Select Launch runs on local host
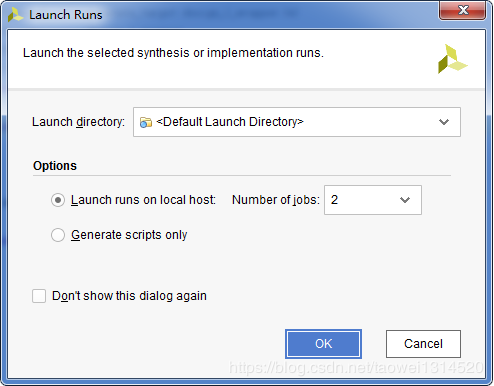Viewport: 494px width, 386px height. click(x=58, y=200)
